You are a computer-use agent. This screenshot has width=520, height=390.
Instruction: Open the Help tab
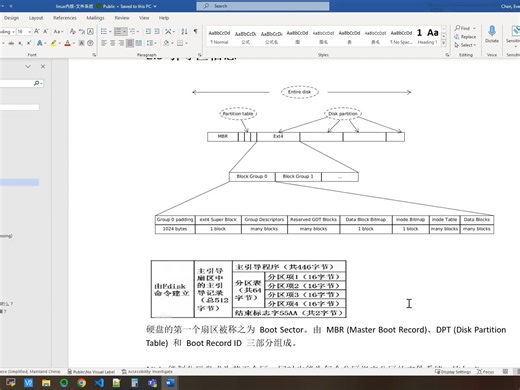point(164,18)
